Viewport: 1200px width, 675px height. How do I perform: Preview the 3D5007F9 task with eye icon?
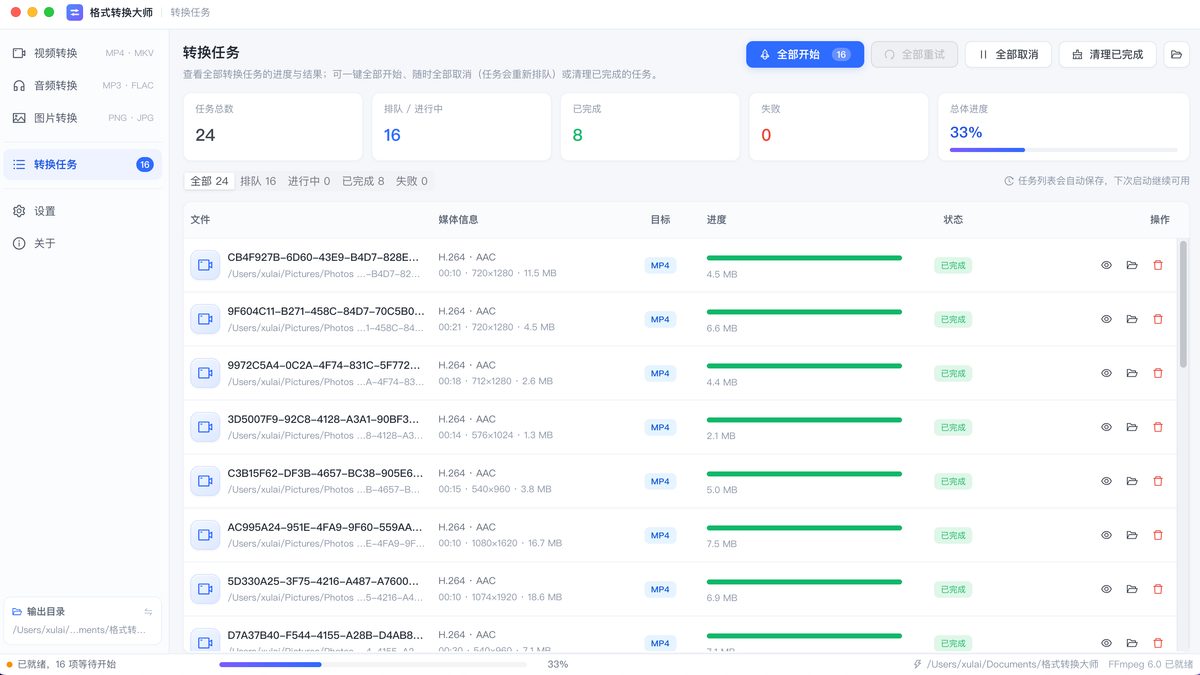1106,427
